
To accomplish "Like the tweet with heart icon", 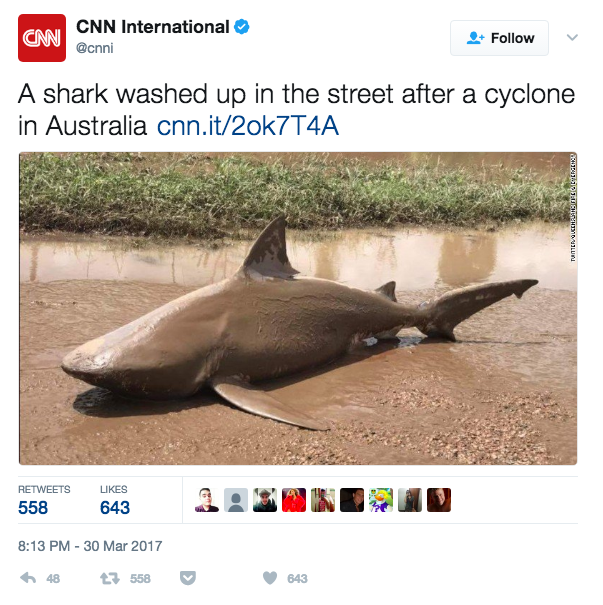I will [x=270, y=578].
